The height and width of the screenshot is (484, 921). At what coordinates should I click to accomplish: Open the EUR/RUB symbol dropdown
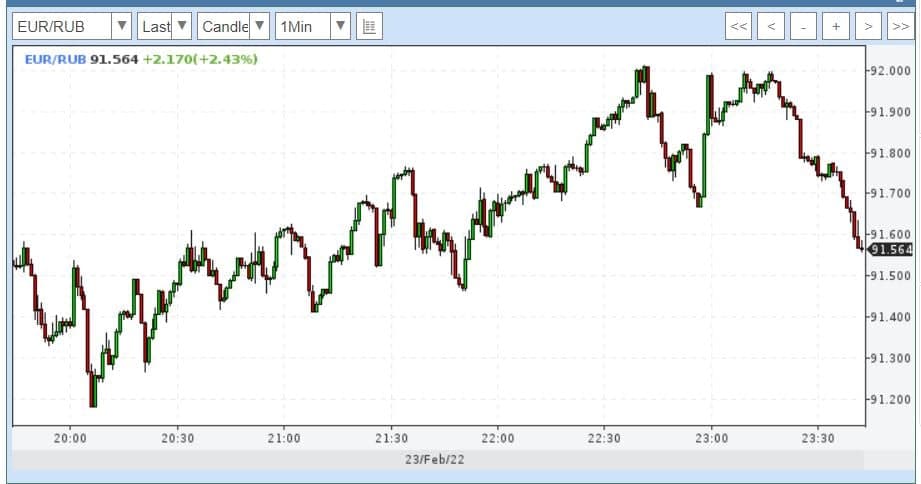[71, 27]
